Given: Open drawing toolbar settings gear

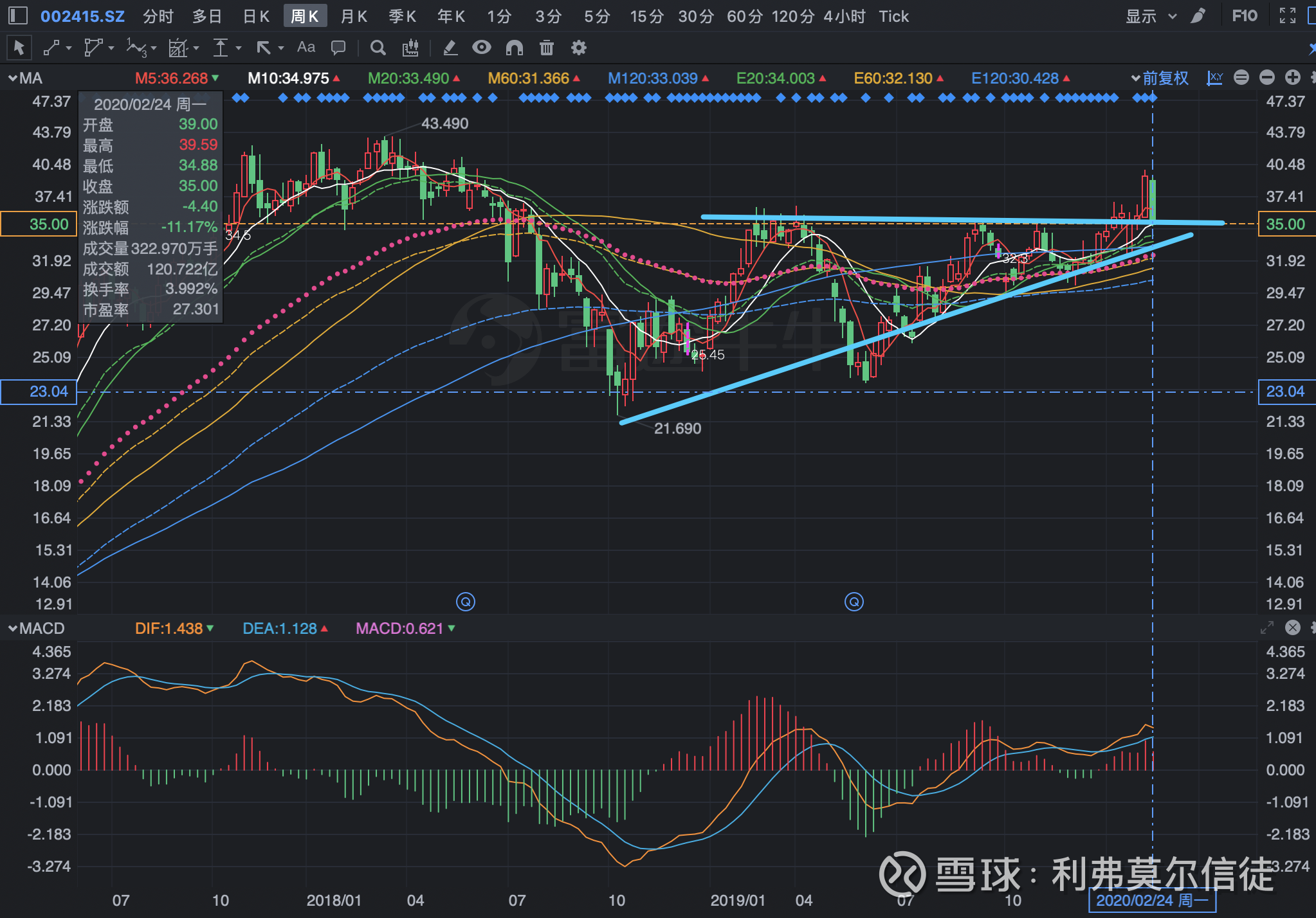Looking at the screenshot, I should [x=579, y=48].
